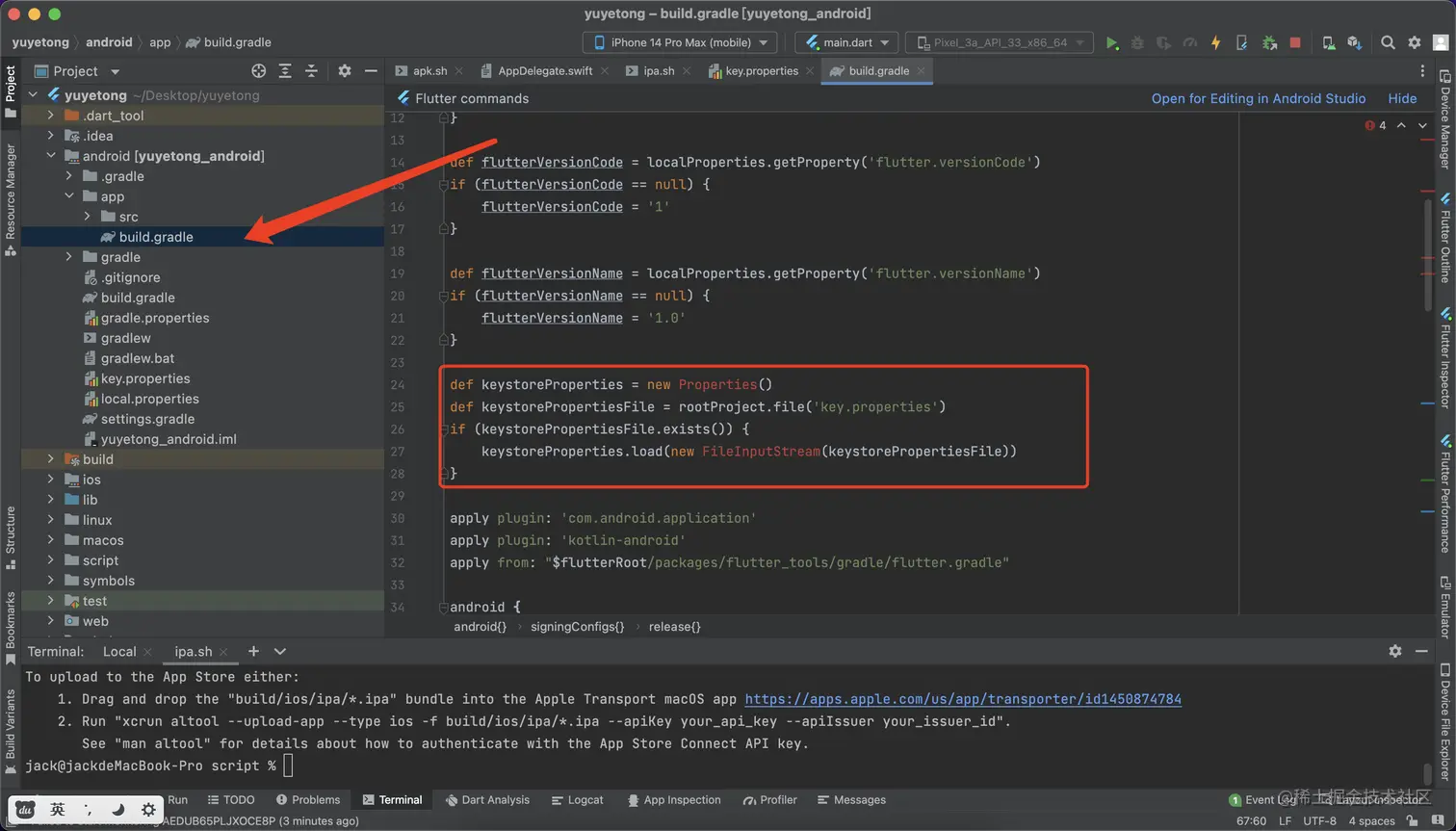Collapse the android module folder

(x=51, y=156)
